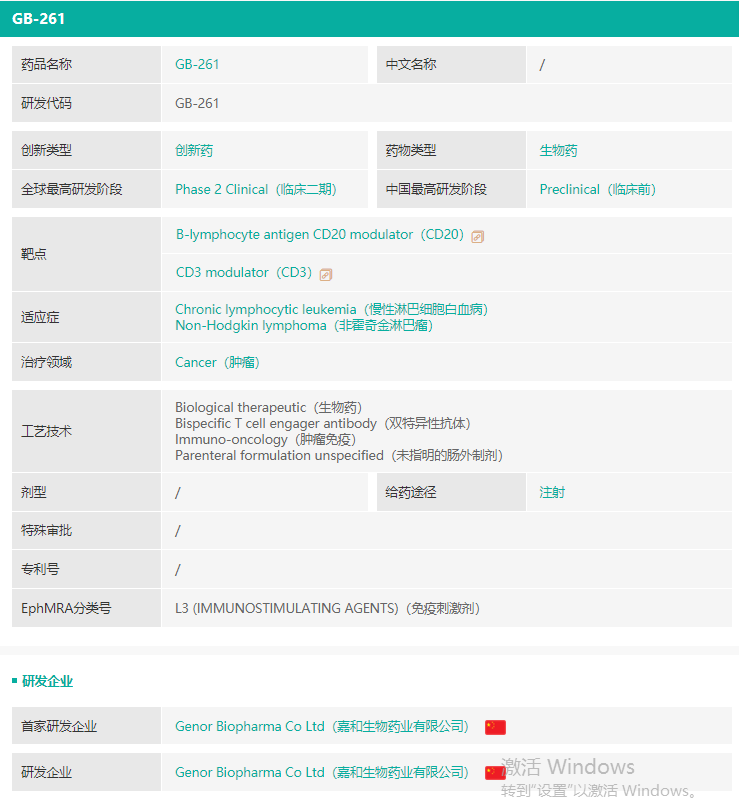Image resolution: width=739 pixels, height=799 pixels.
Task: Open the external link icon next to CD3
Action: 326,275
